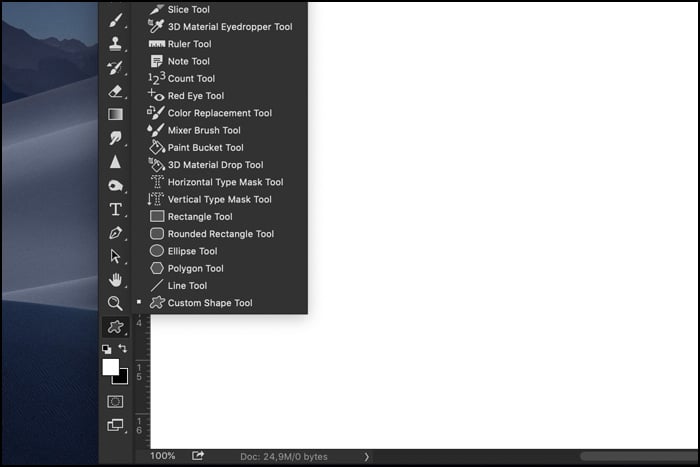The height and width of the screenshot is (467, 700).
Task: Use the horizontal scrollbar at the bottom
Action: tap(639, 456)
